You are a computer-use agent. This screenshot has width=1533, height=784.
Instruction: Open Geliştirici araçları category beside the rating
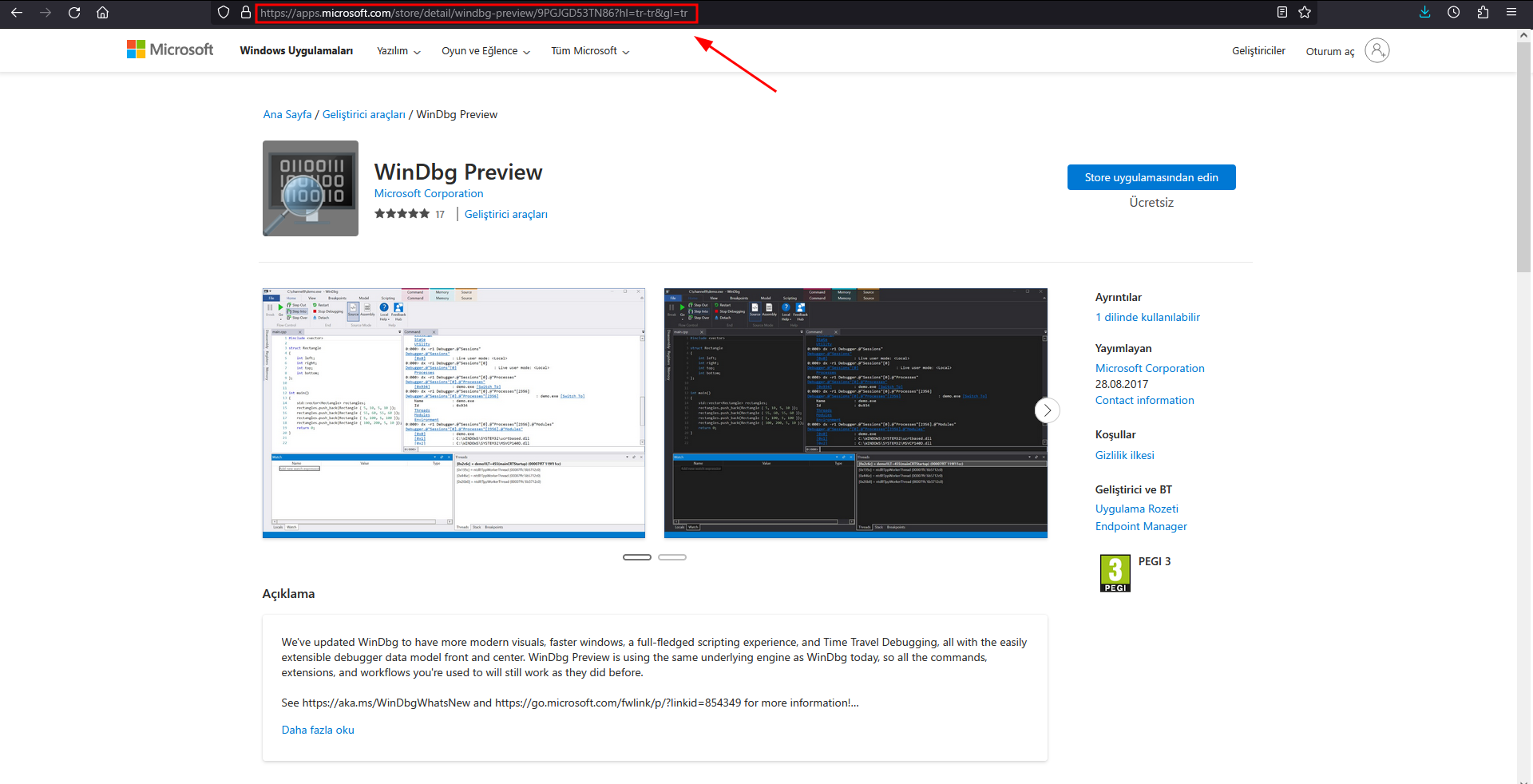click(x=506, y=214)
